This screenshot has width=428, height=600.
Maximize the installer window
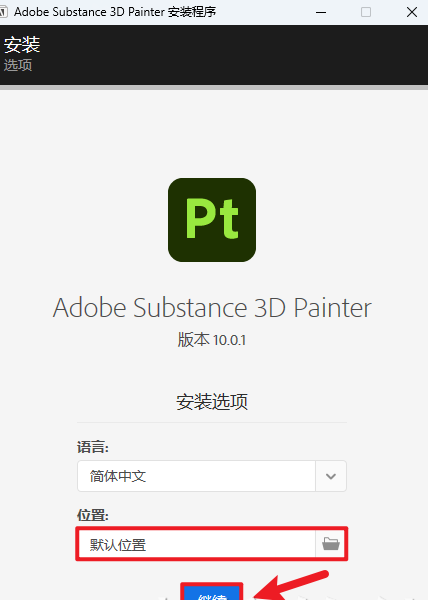tap(366, 12)
